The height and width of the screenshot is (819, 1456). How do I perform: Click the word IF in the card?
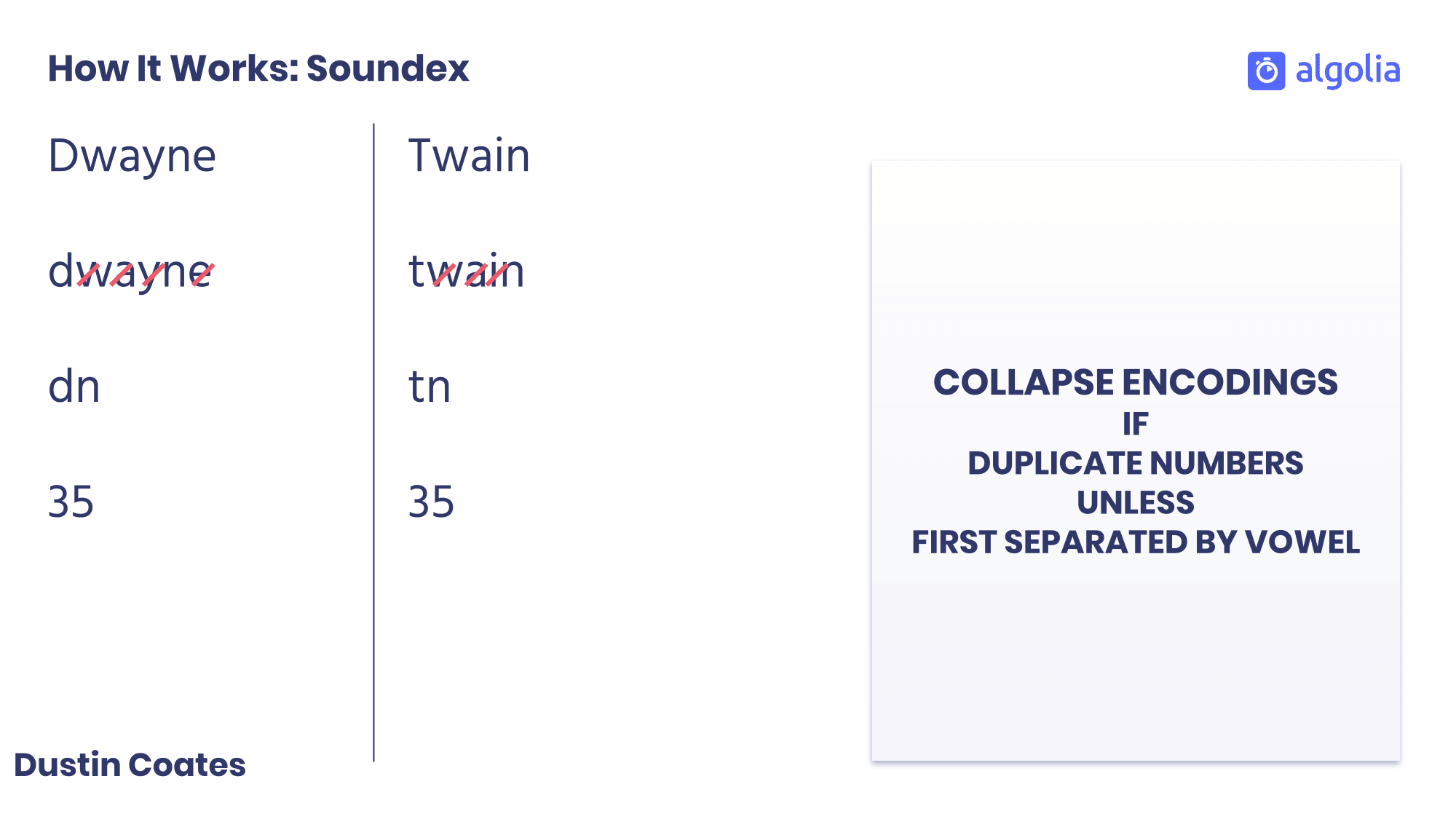(1135, 424)
